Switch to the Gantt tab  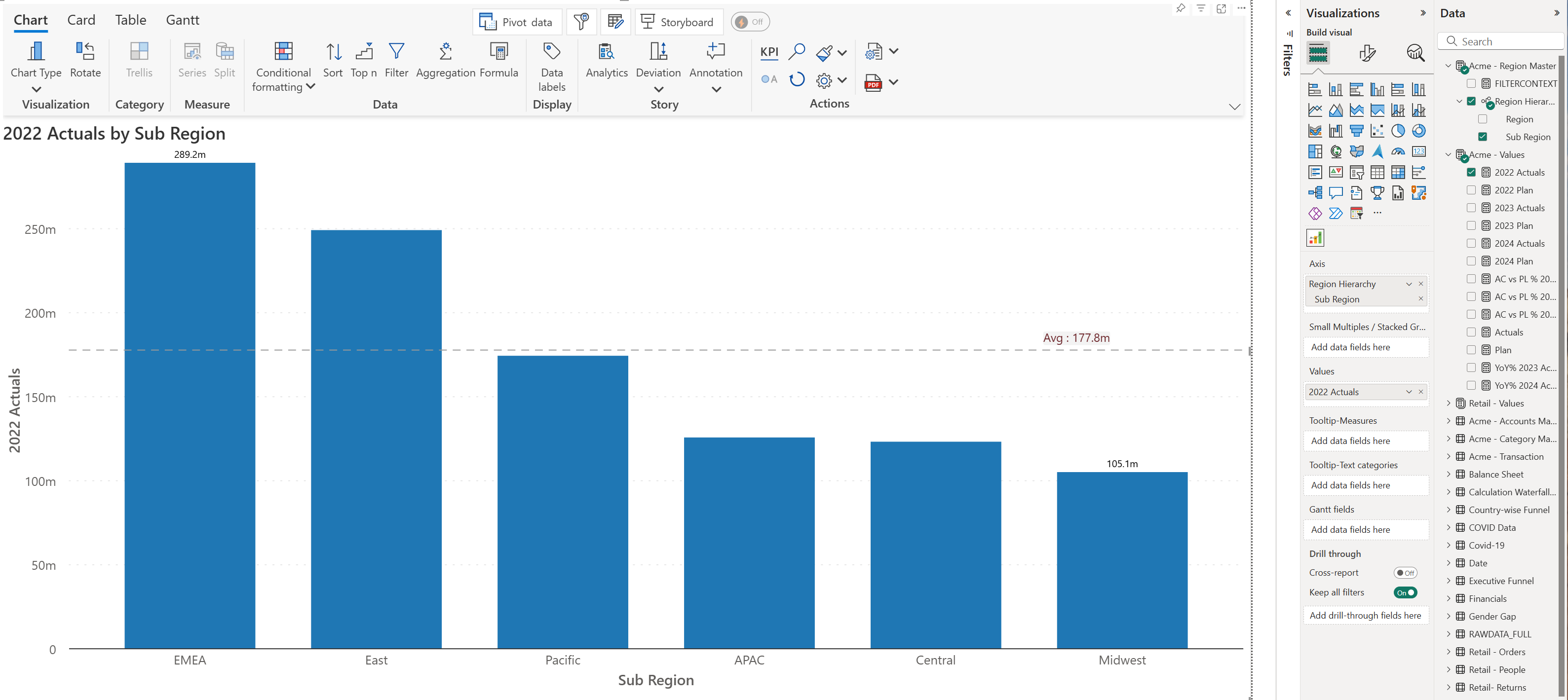coord(182,20)
